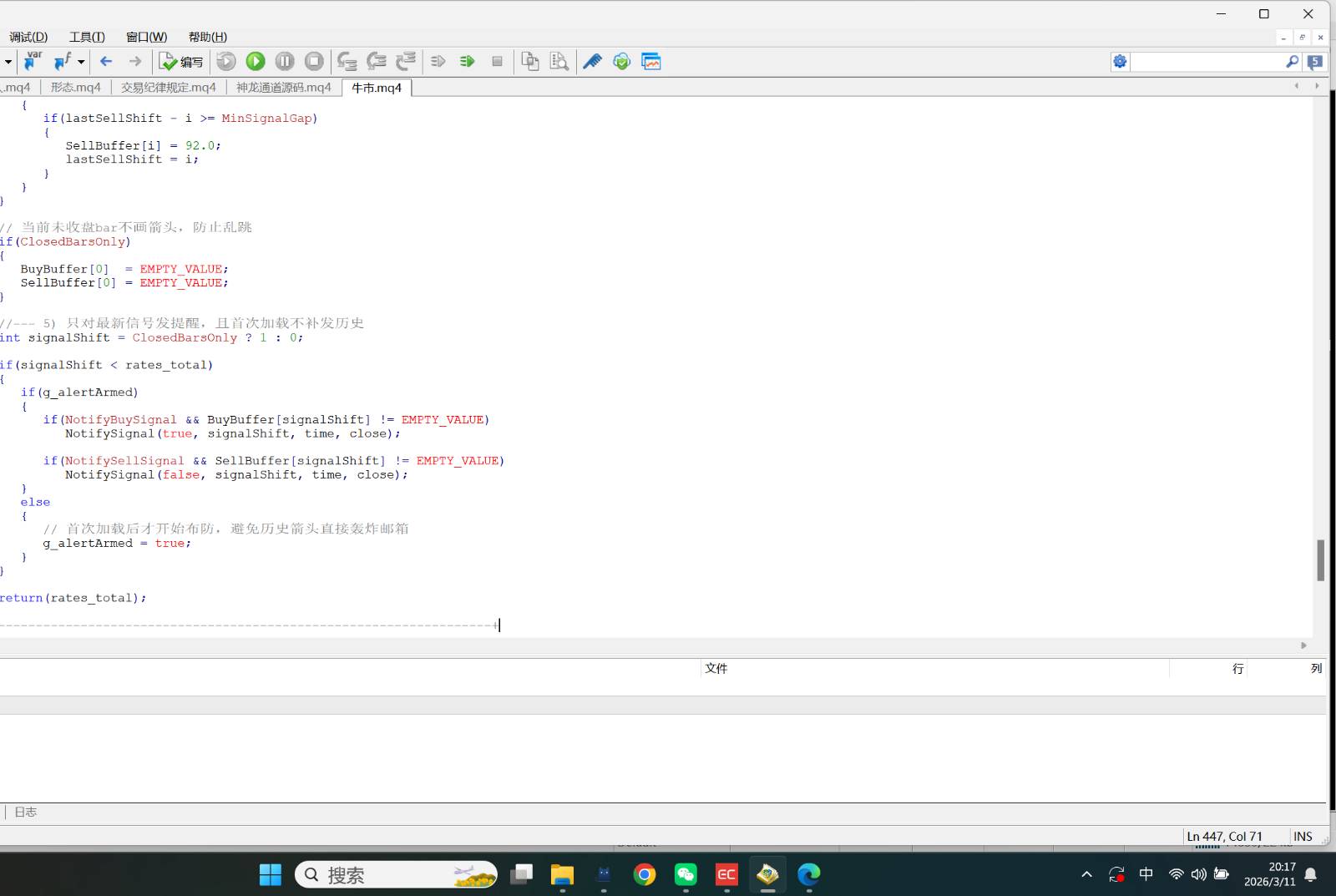Open the 调试(D) debug menu

pos(28,37)
